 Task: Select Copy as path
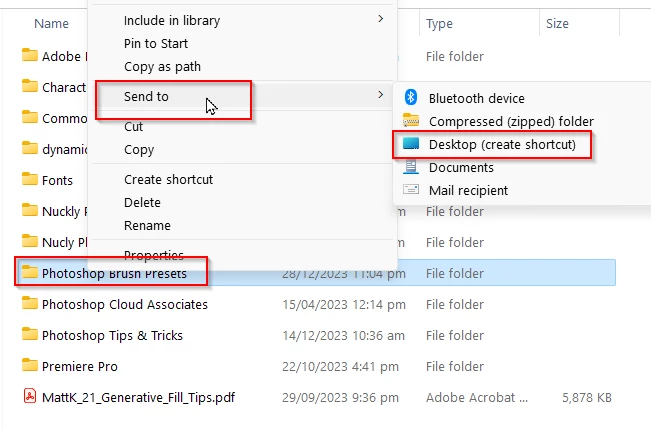tap(162, 66)
